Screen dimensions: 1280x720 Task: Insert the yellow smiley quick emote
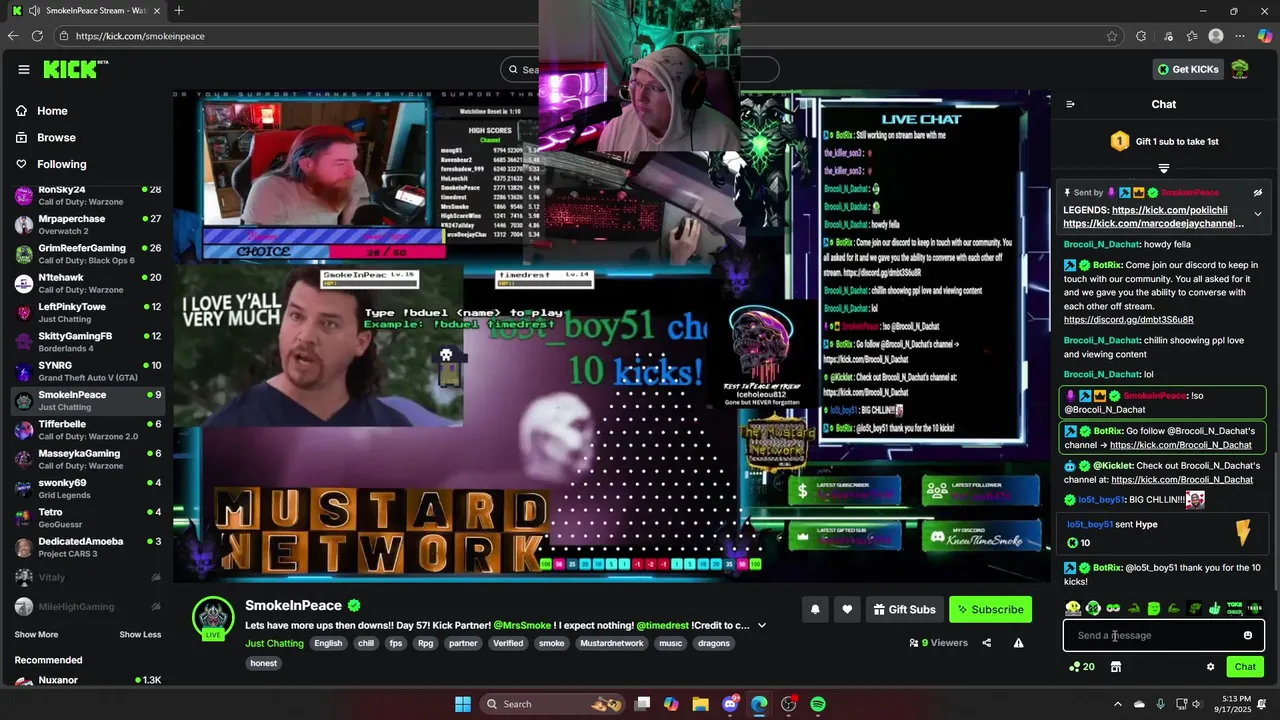click(1073, 608)
